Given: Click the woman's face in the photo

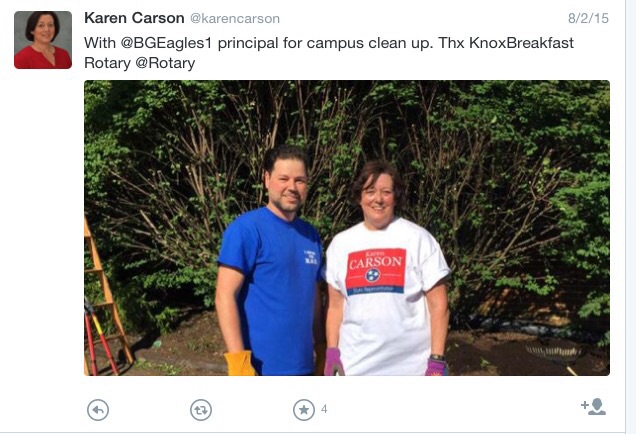Looking at the screenshot, I should coord(378,199).
